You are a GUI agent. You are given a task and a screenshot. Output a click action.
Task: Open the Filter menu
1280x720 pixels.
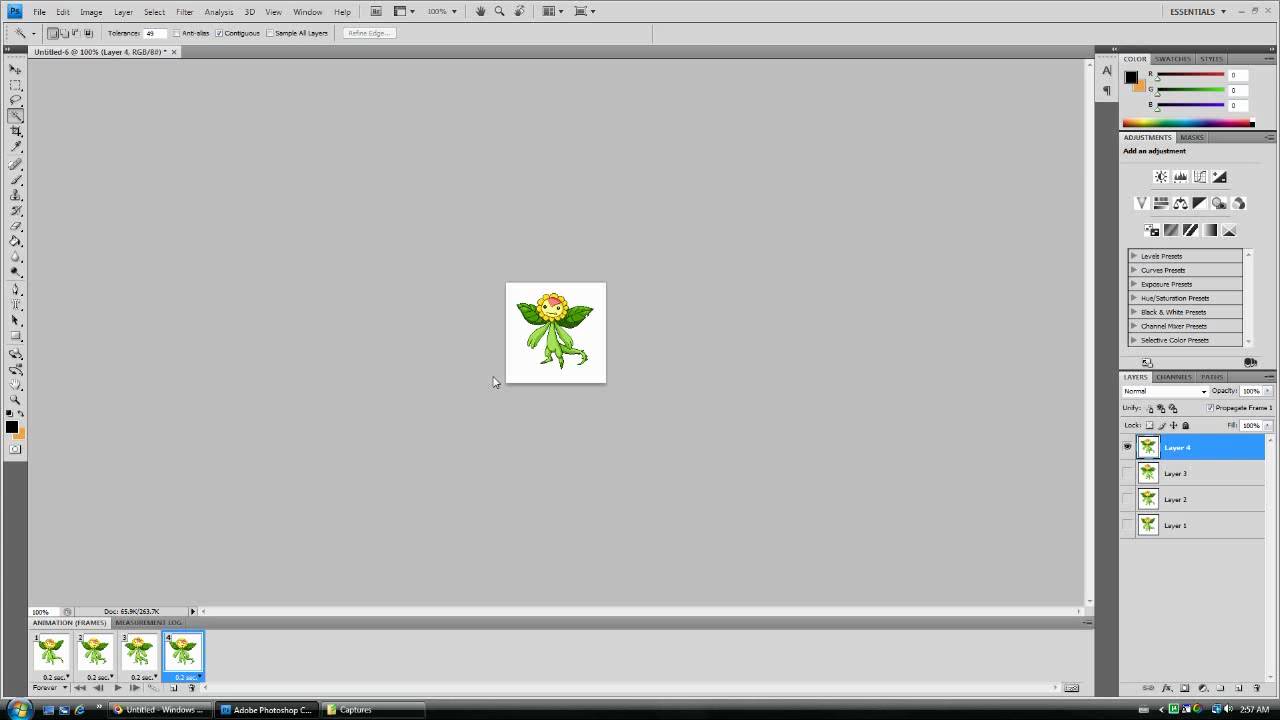185,12
